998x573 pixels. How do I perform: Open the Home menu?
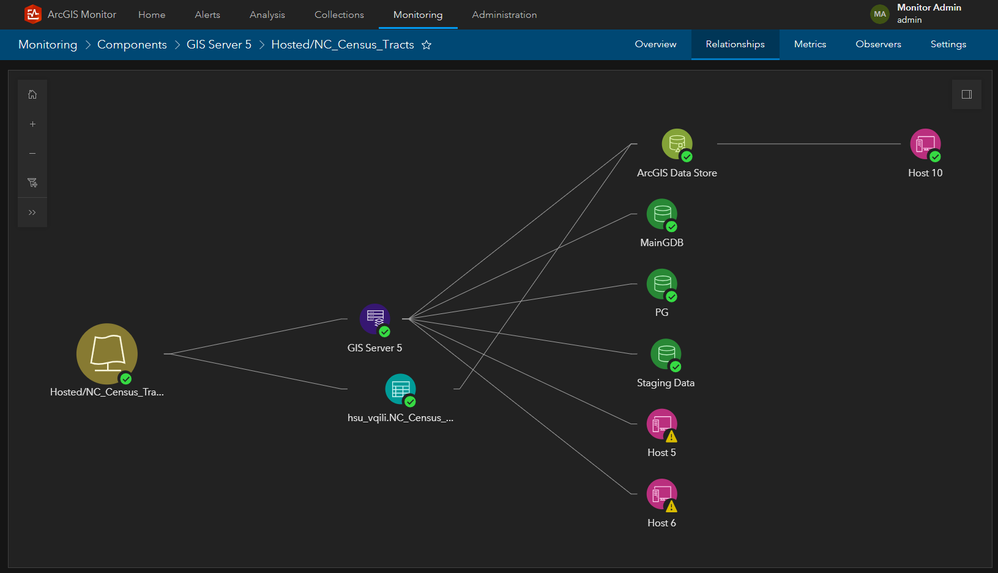coord(151,15)
